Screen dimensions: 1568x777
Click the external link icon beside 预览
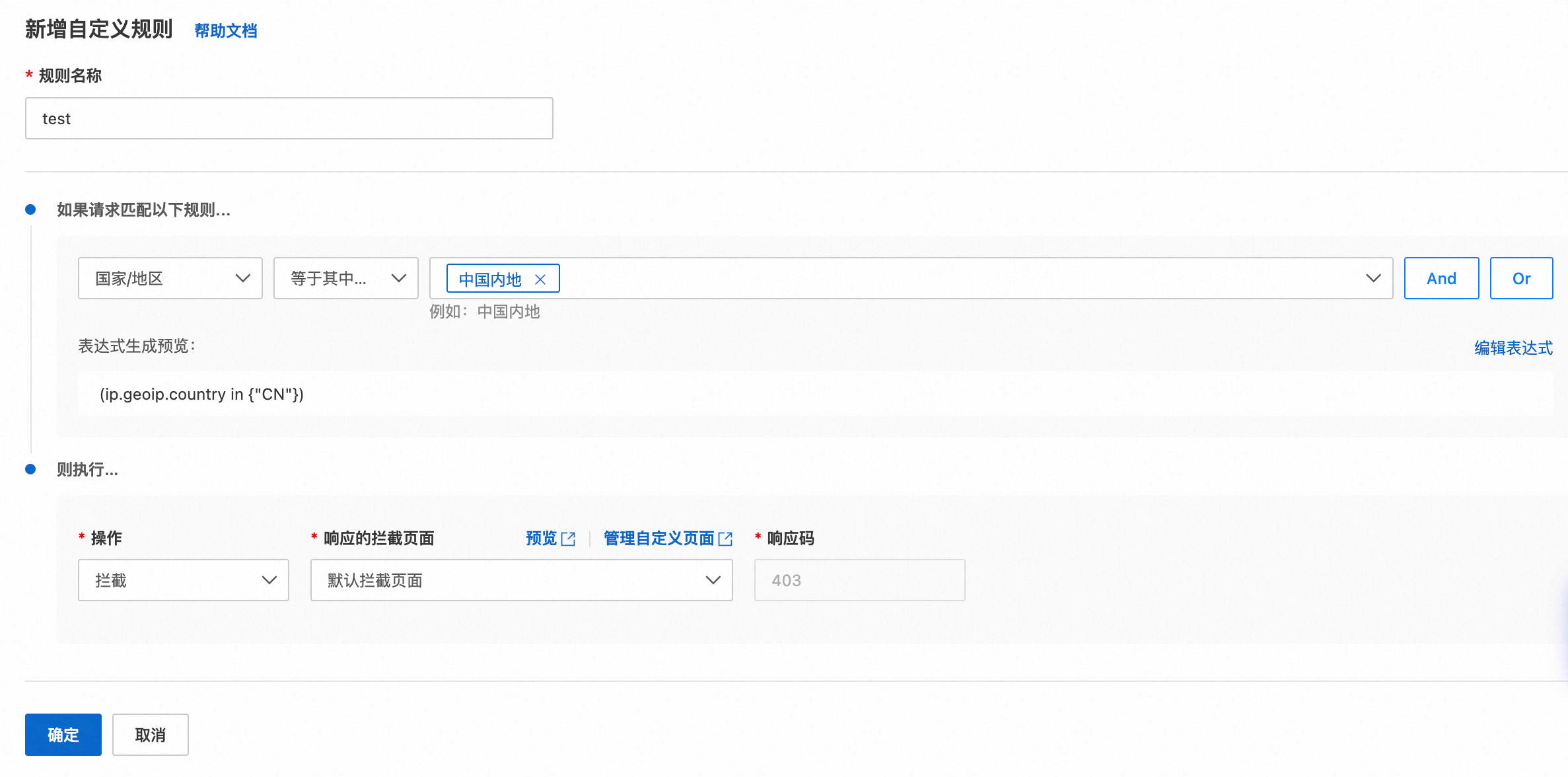click(568, 539)
